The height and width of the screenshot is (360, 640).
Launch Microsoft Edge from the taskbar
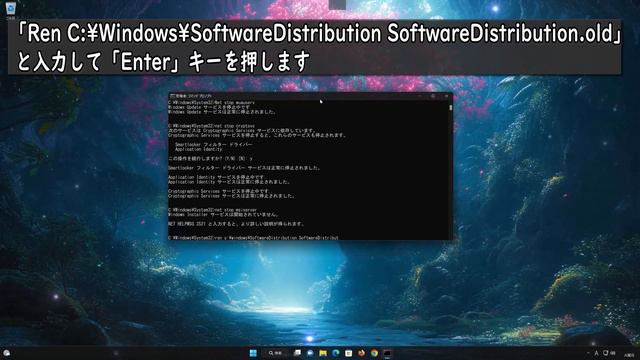(x=336, y=353)
